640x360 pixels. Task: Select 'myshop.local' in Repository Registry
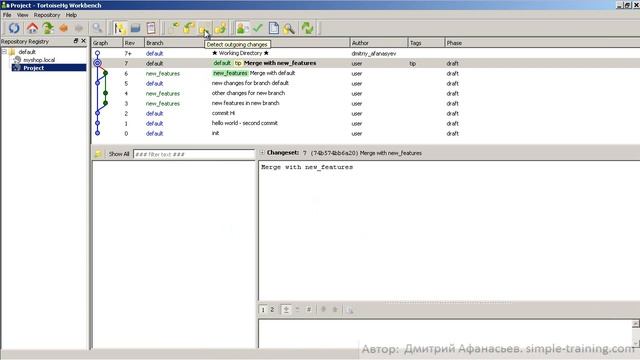click(x=39, y=60)
